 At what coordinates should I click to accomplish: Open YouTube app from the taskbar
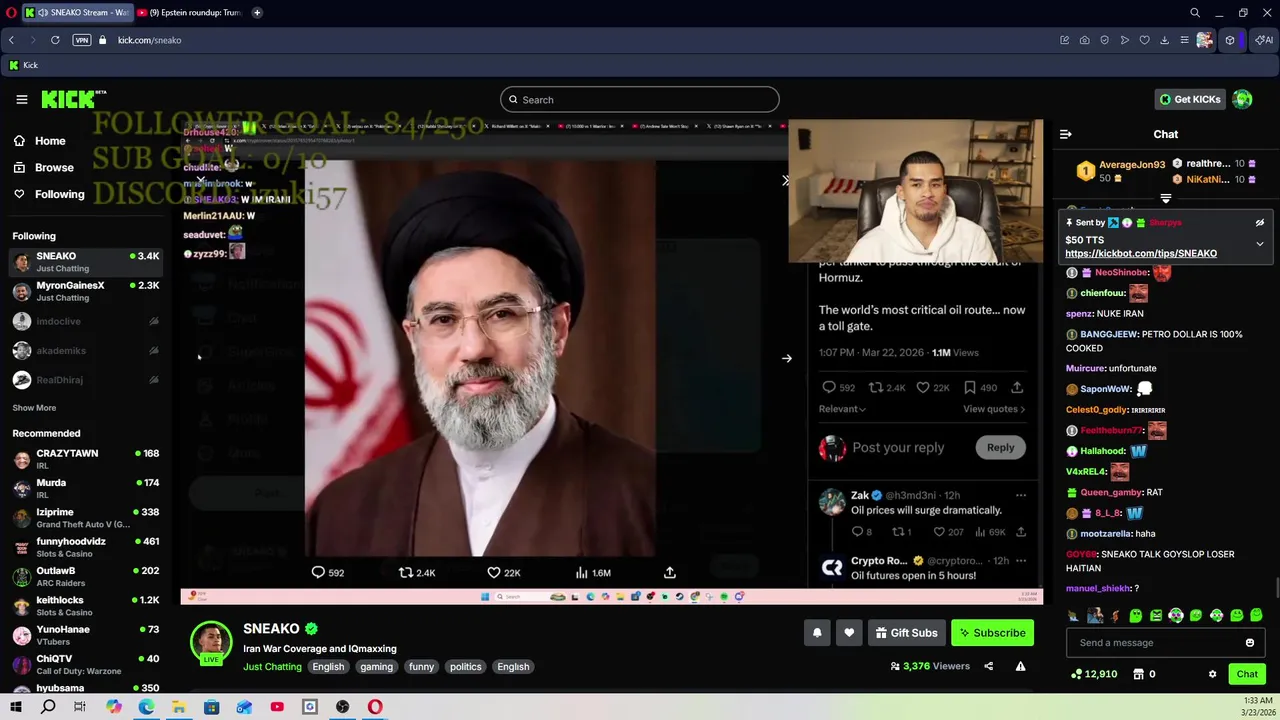(x=277, y=707)
